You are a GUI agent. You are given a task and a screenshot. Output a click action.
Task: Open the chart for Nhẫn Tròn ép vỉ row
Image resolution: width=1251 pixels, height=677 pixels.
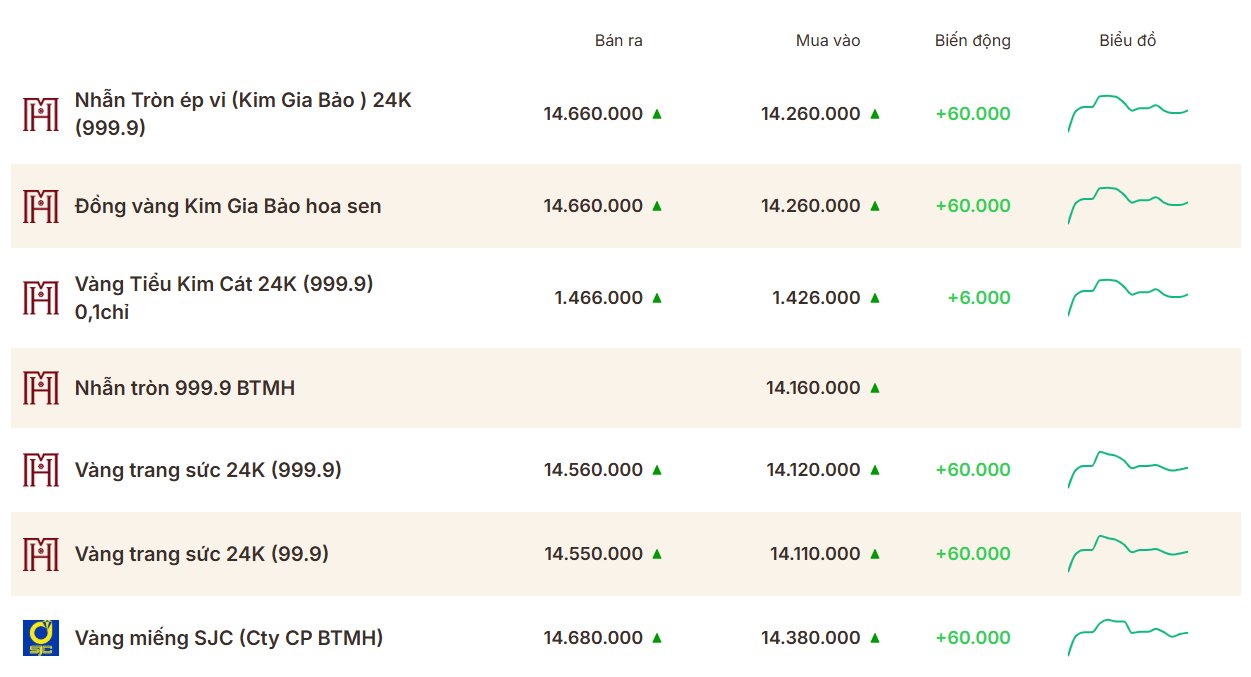click(x=1128, y=112)
